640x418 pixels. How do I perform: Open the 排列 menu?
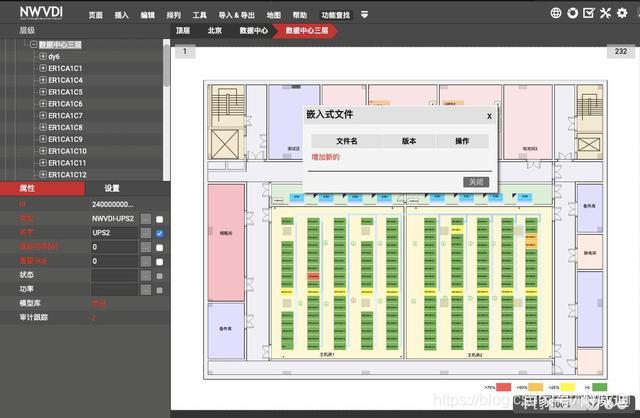173,15
